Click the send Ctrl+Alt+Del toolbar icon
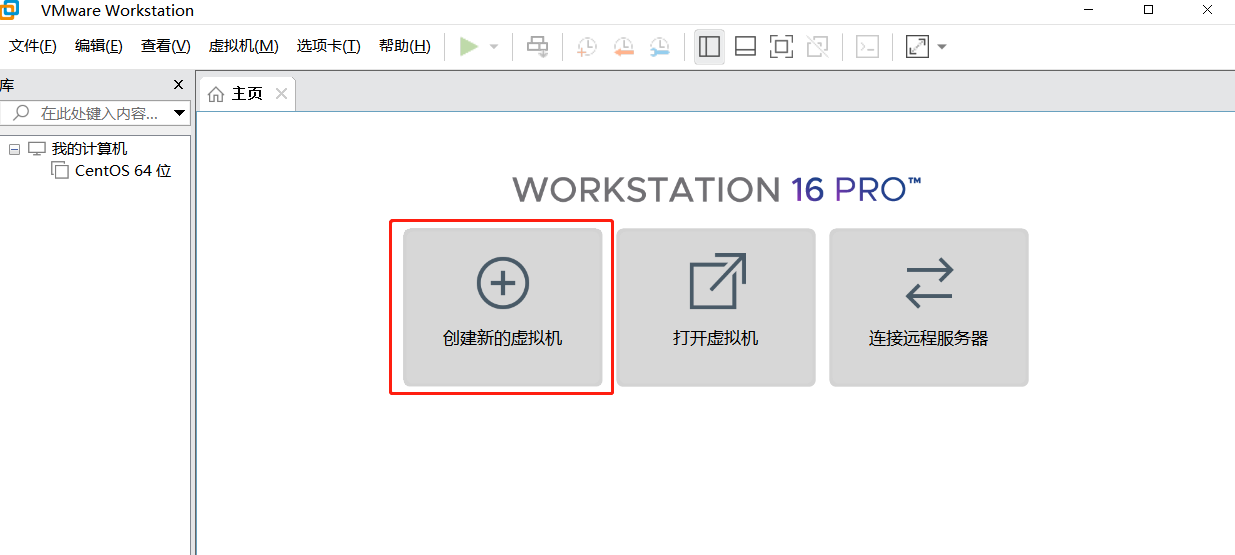 538,46
